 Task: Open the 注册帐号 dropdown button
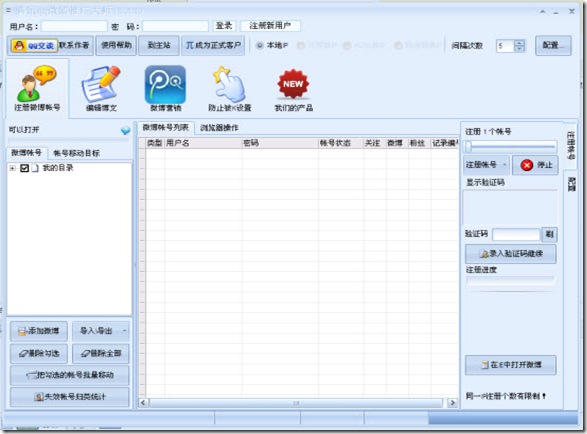(486, 165)
